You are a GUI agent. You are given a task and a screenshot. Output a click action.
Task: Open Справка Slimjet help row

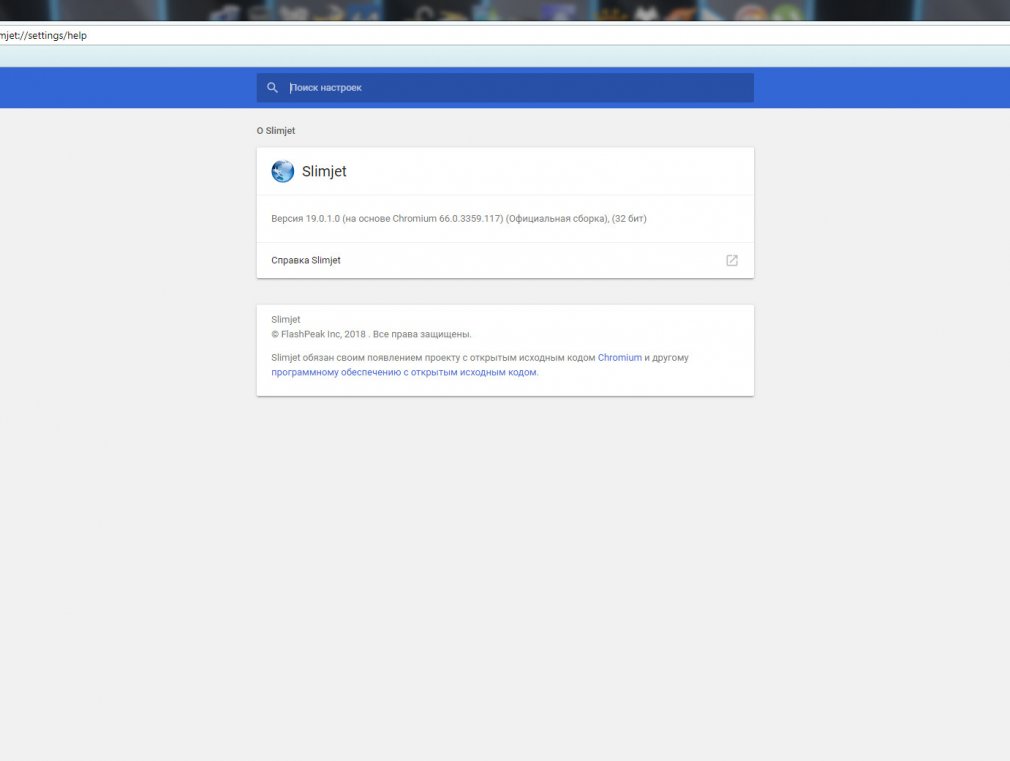click(x=505, y=260)
